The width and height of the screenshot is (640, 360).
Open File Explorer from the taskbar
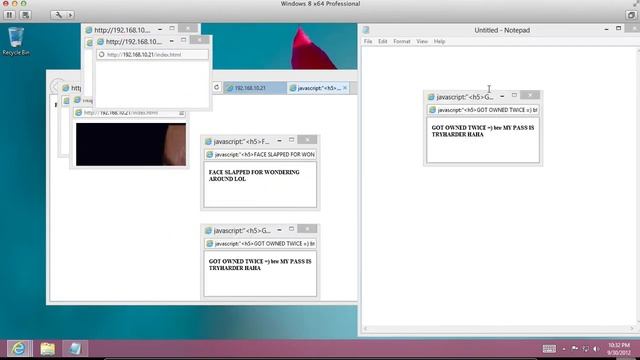point(47,349)
